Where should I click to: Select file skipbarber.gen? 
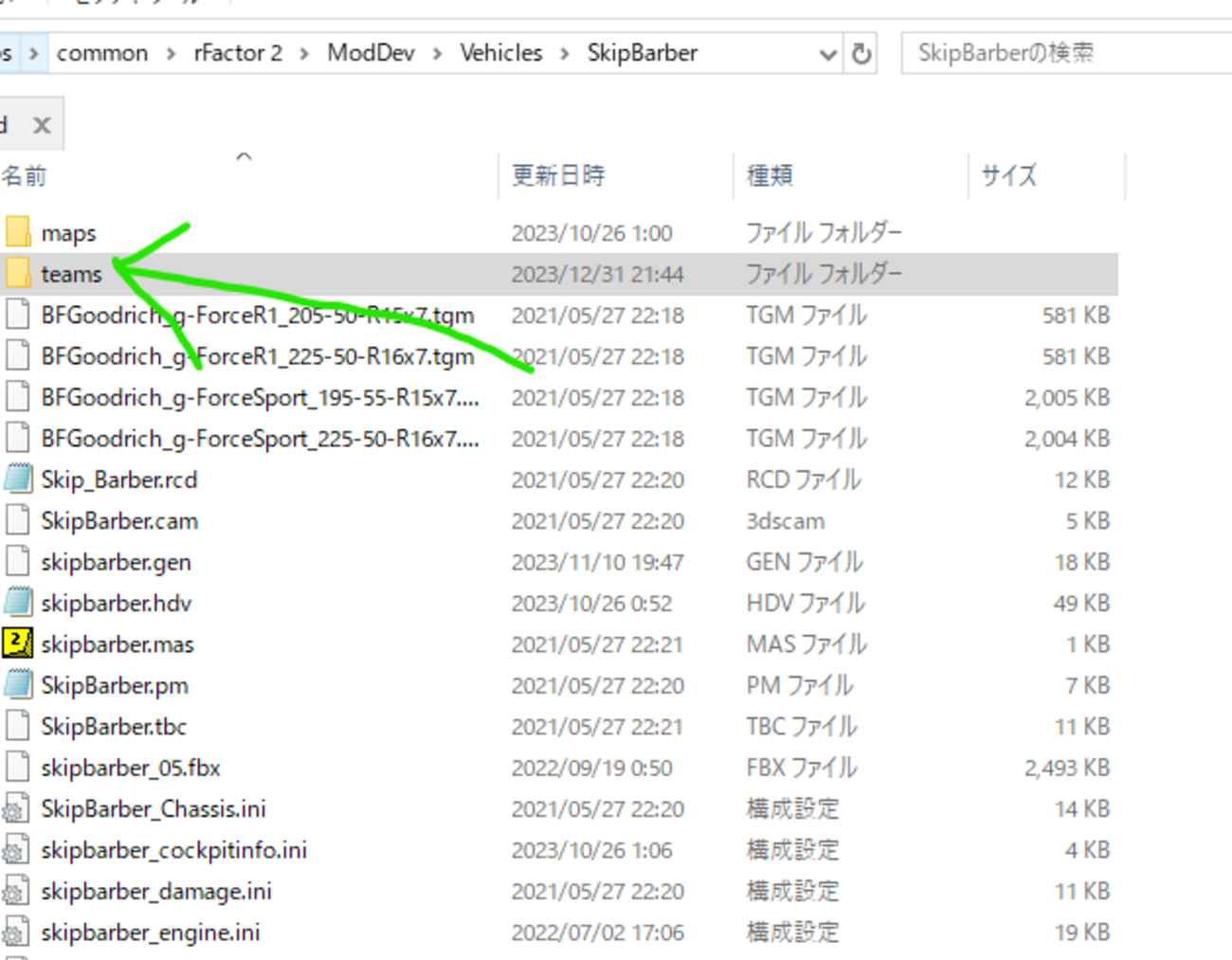click(x=116, y=562)
